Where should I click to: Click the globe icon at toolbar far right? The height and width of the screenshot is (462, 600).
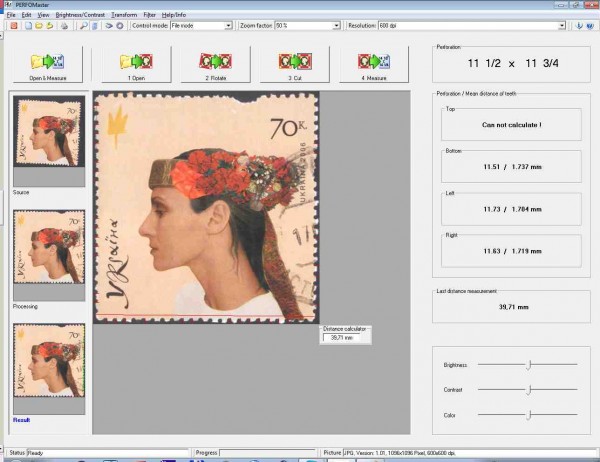590,26
